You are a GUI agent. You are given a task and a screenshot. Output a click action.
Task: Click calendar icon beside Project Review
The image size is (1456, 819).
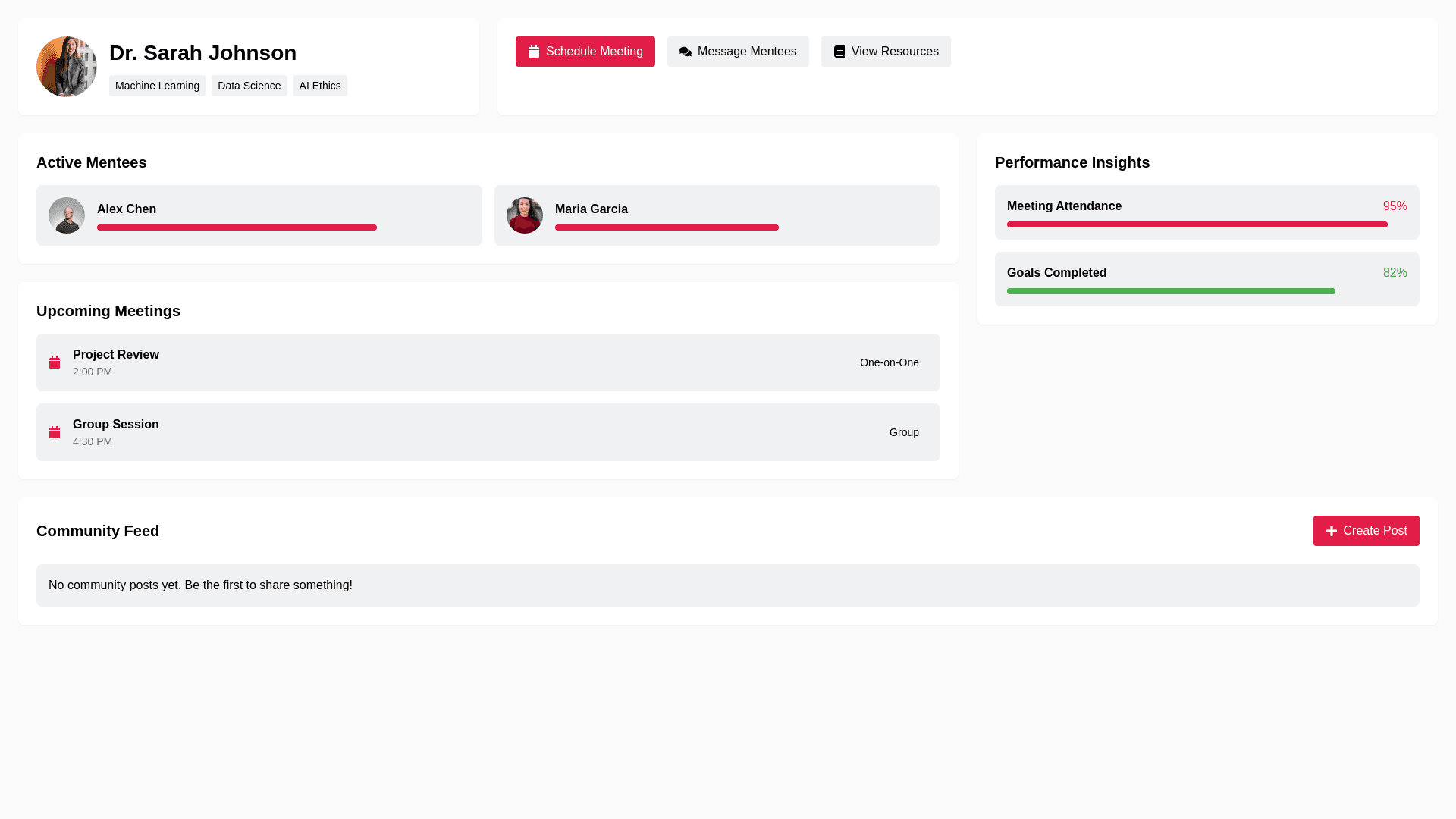tap(55, 362)
